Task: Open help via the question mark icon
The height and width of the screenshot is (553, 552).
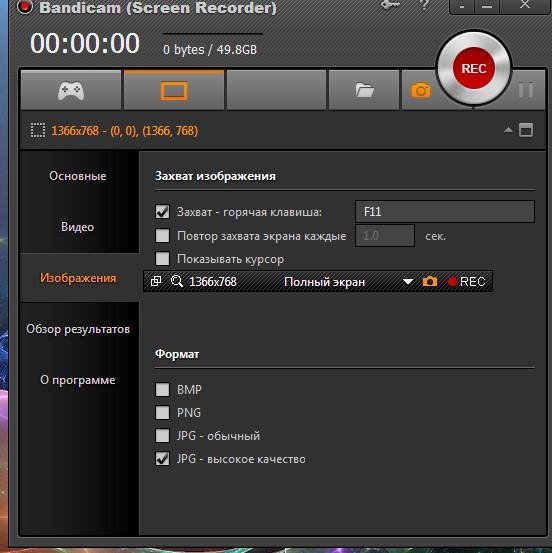Action: coord(425,5)
